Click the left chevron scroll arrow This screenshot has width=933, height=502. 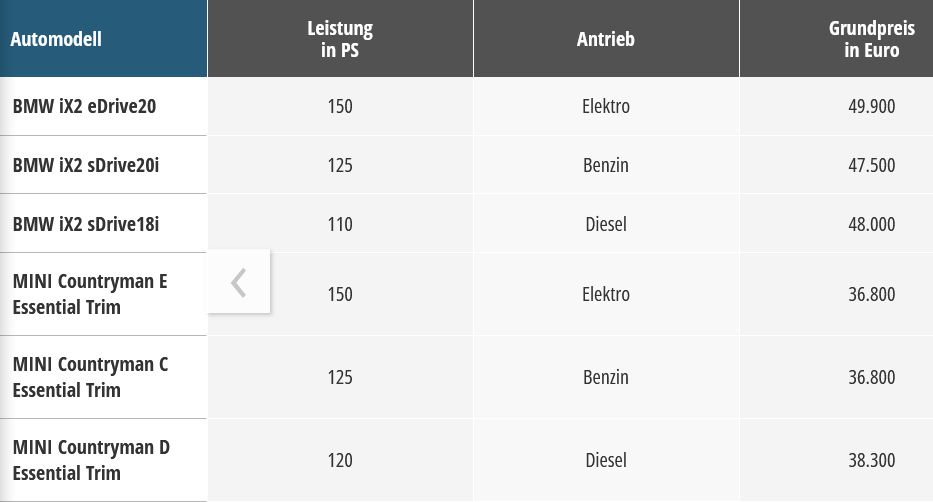(238, 282)
